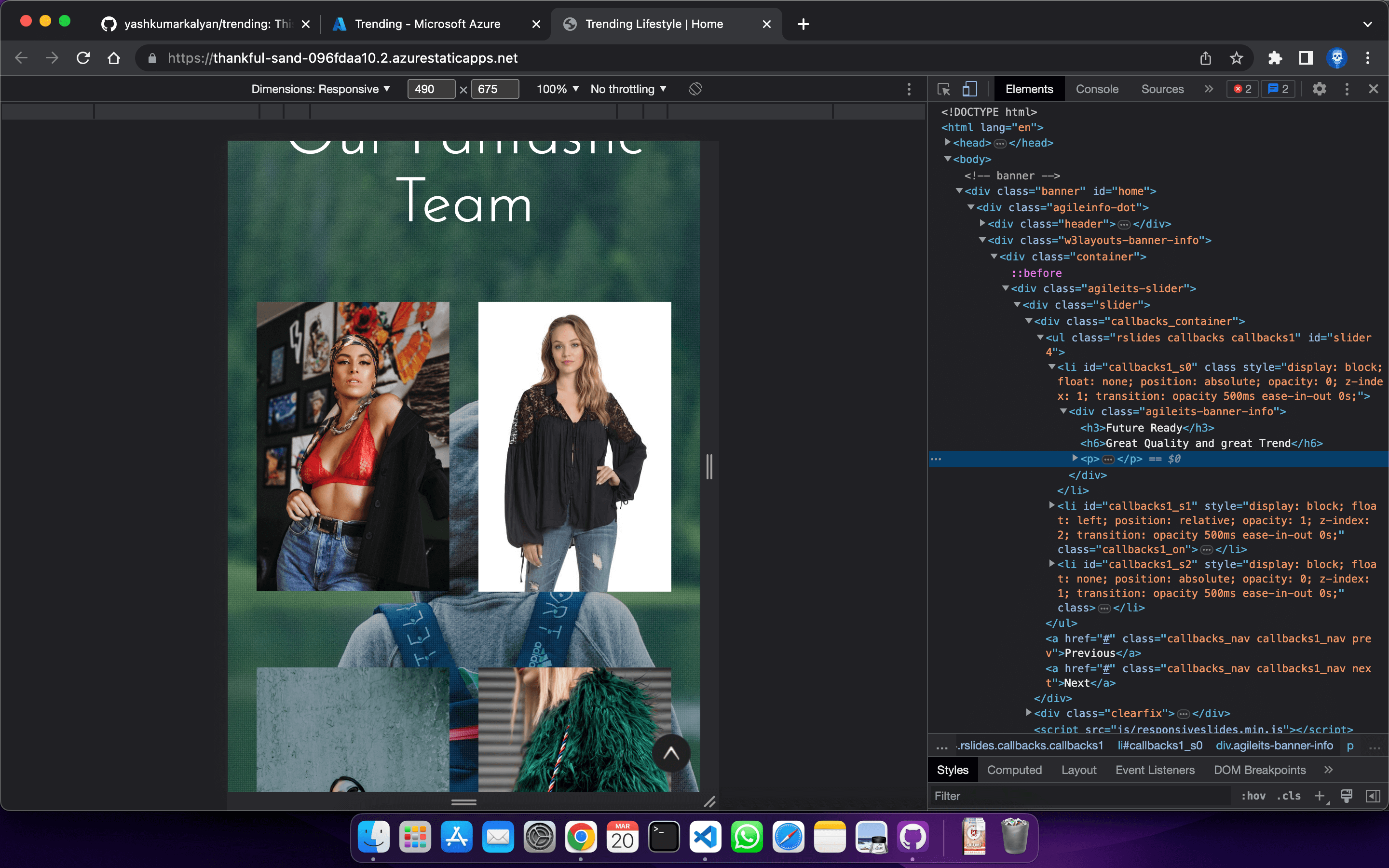Click the red error count badge
The image size is (1389, 868).
coord(1243,89)
